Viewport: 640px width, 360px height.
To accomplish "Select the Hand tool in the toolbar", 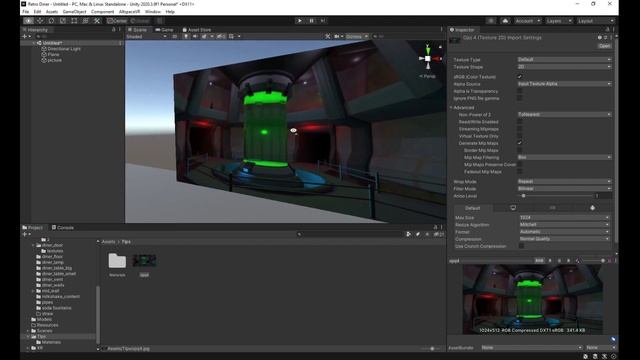I will (28, 21).
